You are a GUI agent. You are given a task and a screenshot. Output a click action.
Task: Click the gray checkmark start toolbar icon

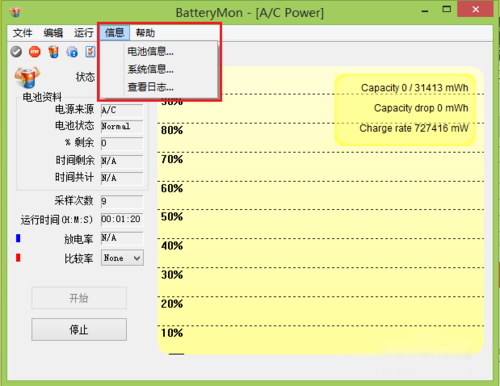point(16,52)
